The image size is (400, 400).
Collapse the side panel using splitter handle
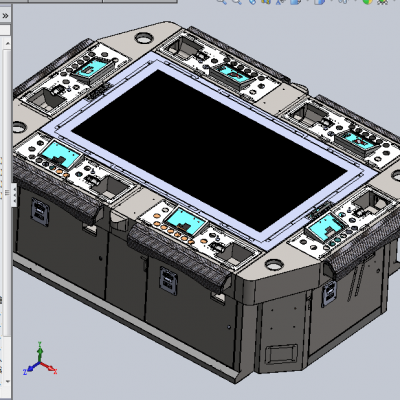click(x=14, y=195)
